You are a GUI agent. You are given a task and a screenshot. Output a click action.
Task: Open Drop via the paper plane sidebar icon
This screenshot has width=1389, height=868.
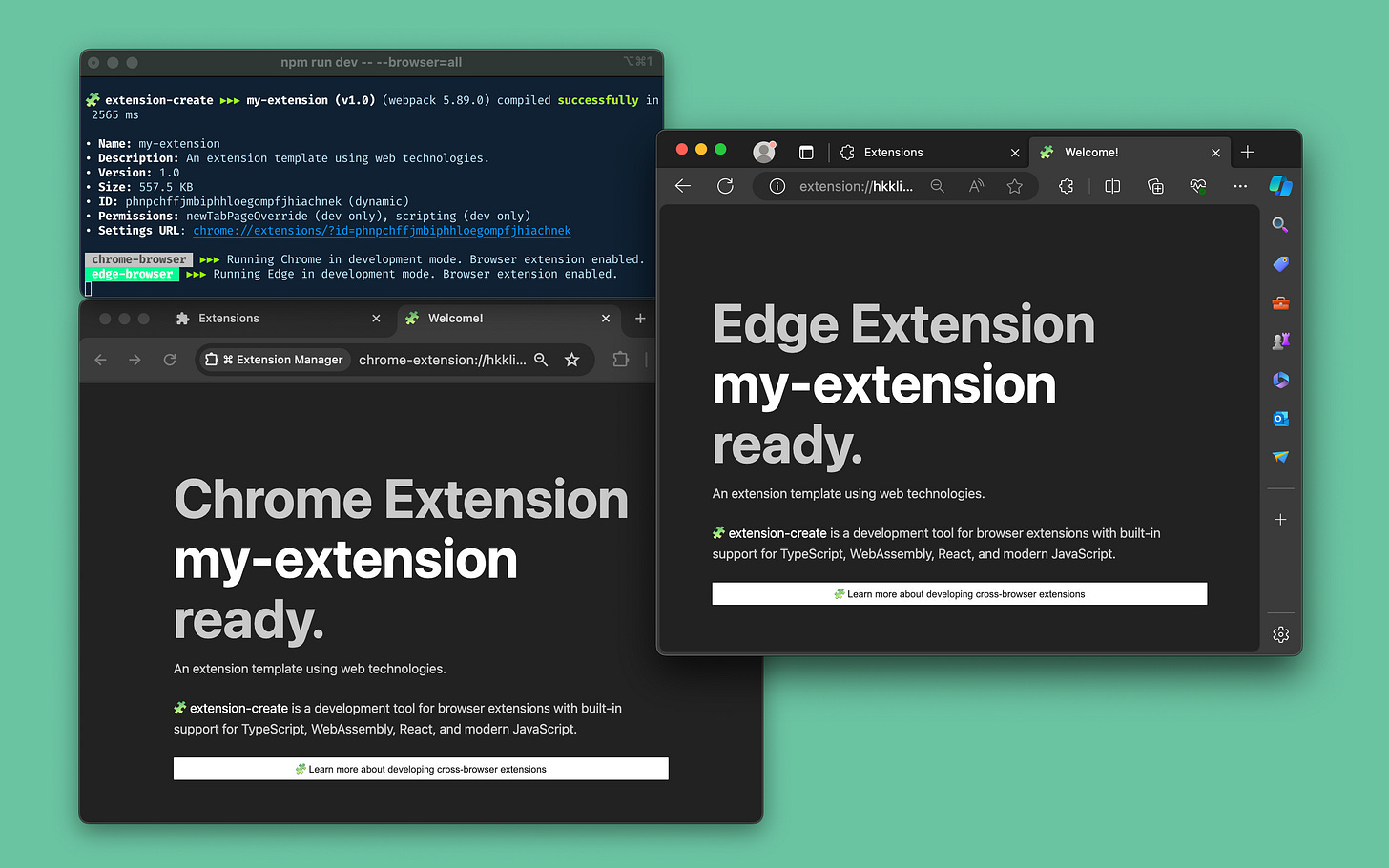1280,458
